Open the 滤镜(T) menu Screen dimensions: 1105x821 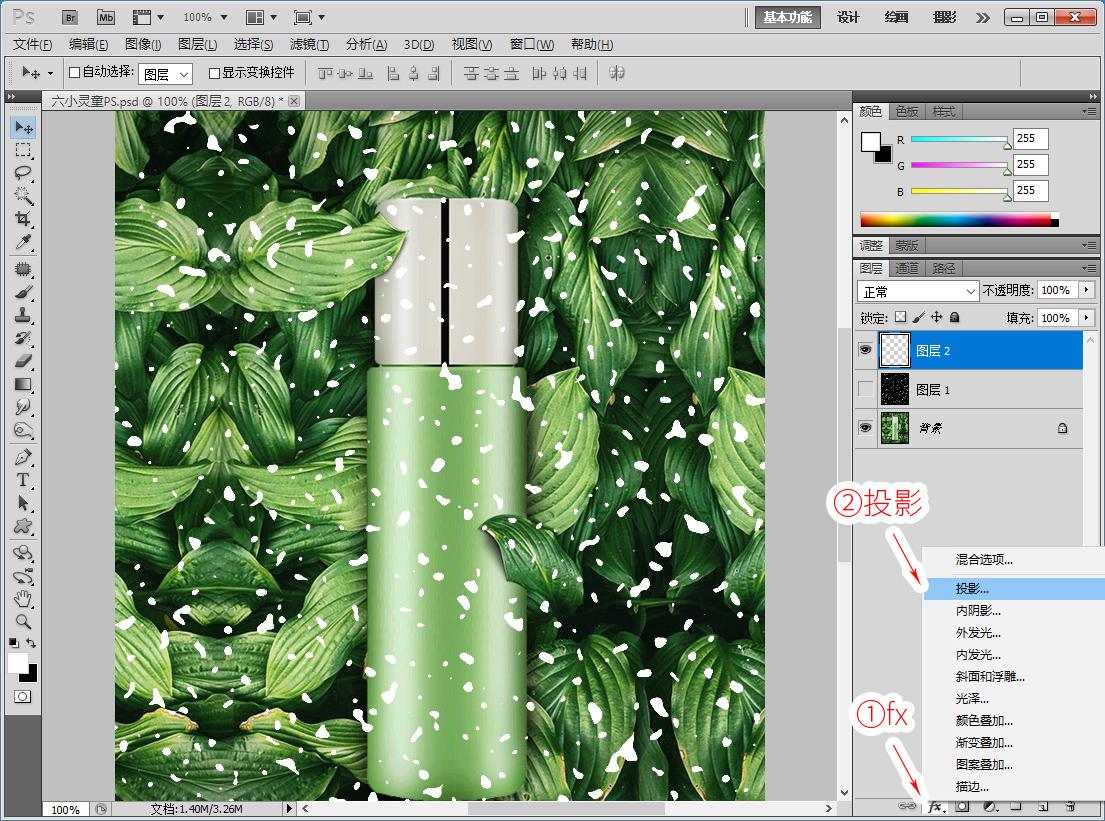point(309,44)
